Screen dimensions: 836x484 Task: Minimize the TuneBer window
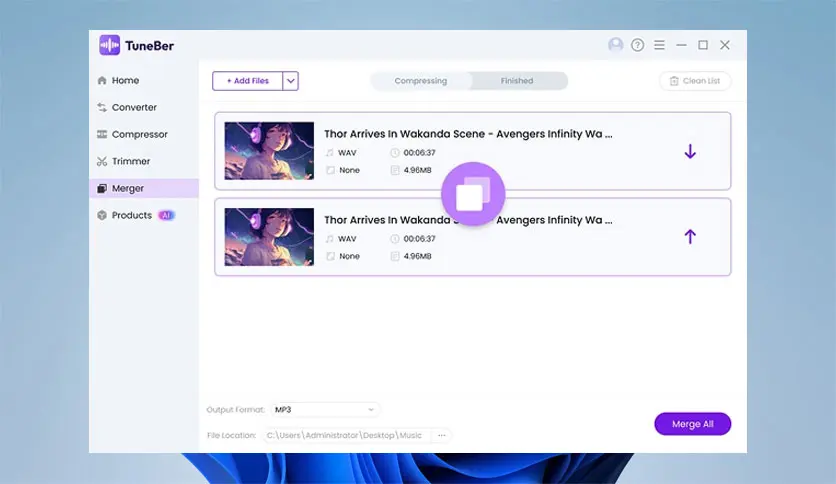coord(681,45)
